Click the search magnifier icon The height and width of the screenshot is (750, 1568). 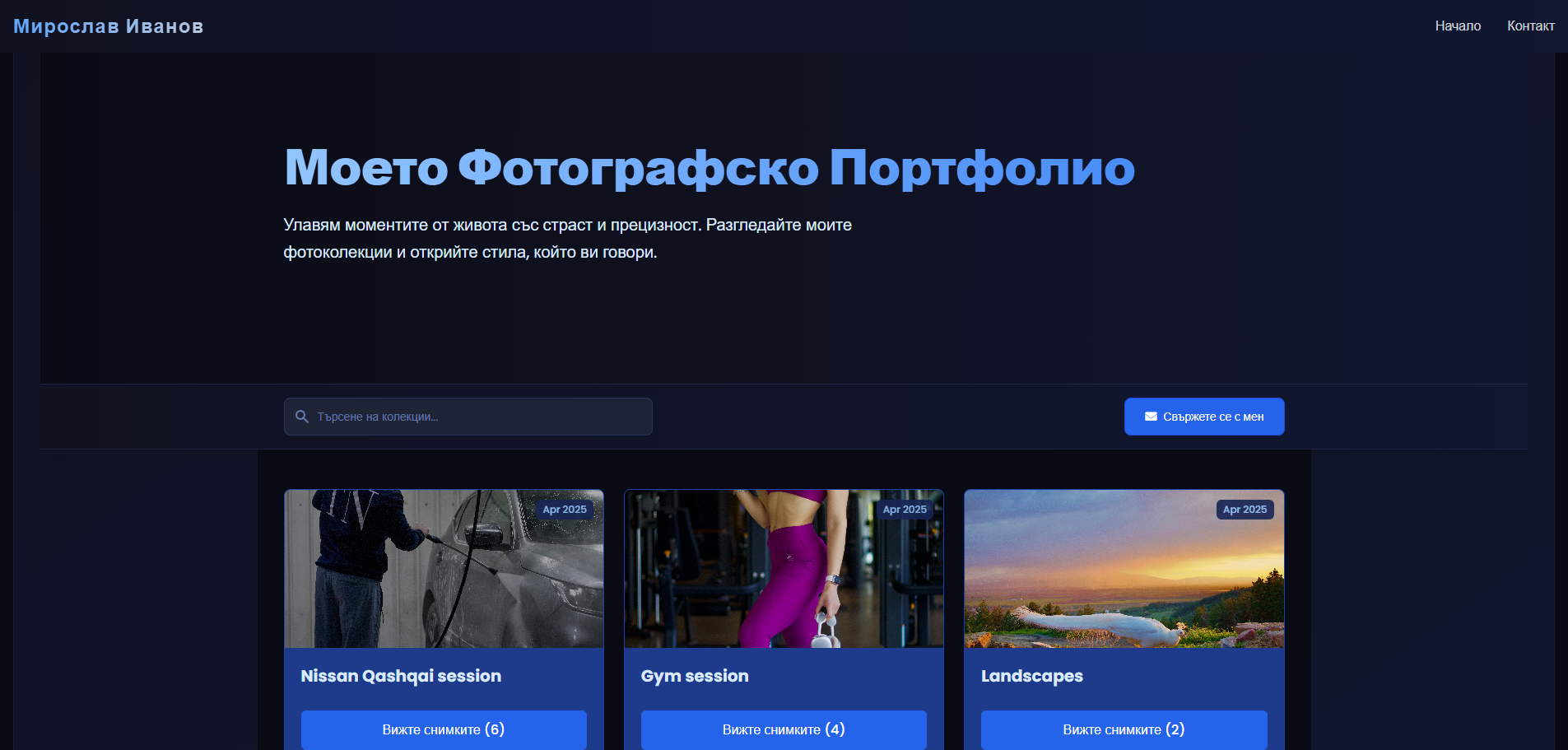click(x=302, y=417)
